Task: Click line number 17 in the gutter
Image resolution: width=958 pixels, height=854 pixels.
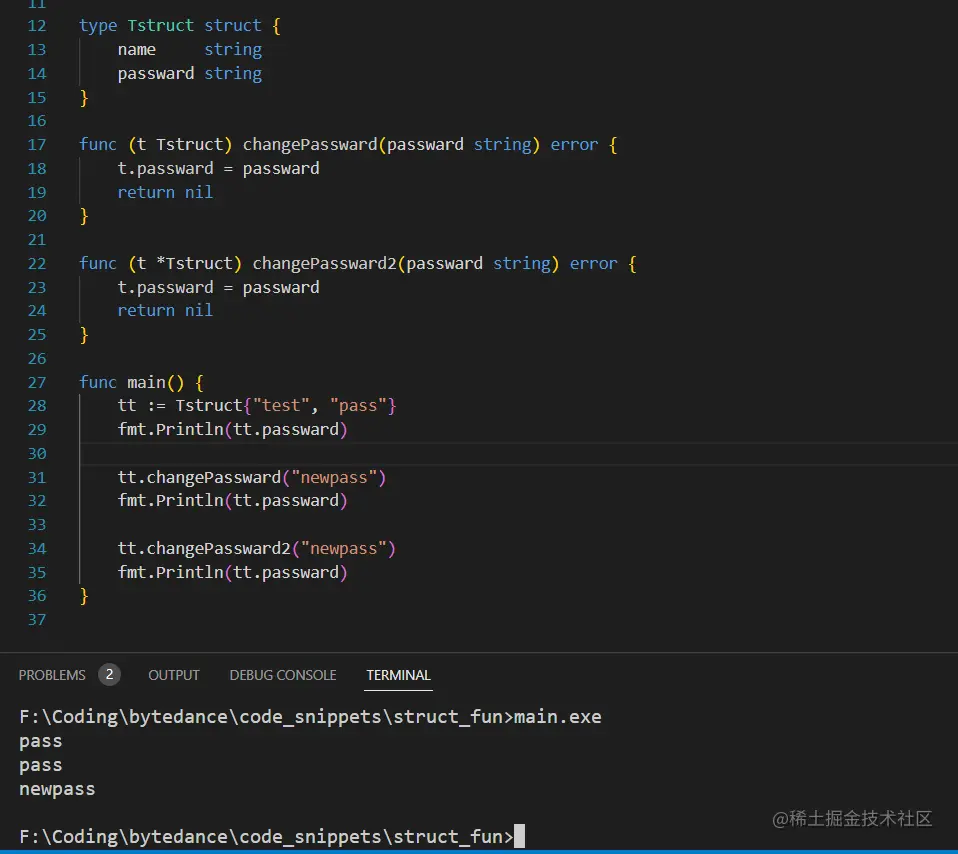Action: (x=37, y=145)
